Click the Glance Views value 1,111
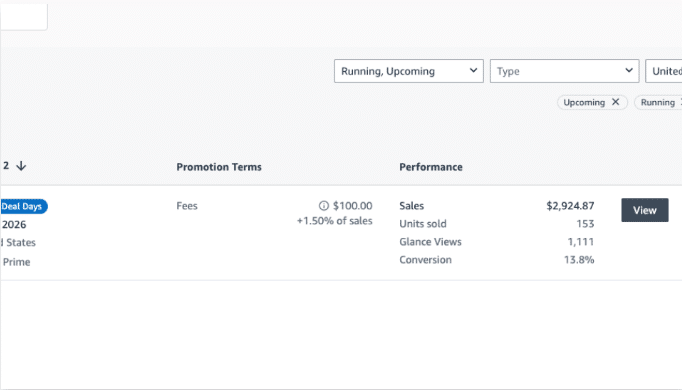 581,242
